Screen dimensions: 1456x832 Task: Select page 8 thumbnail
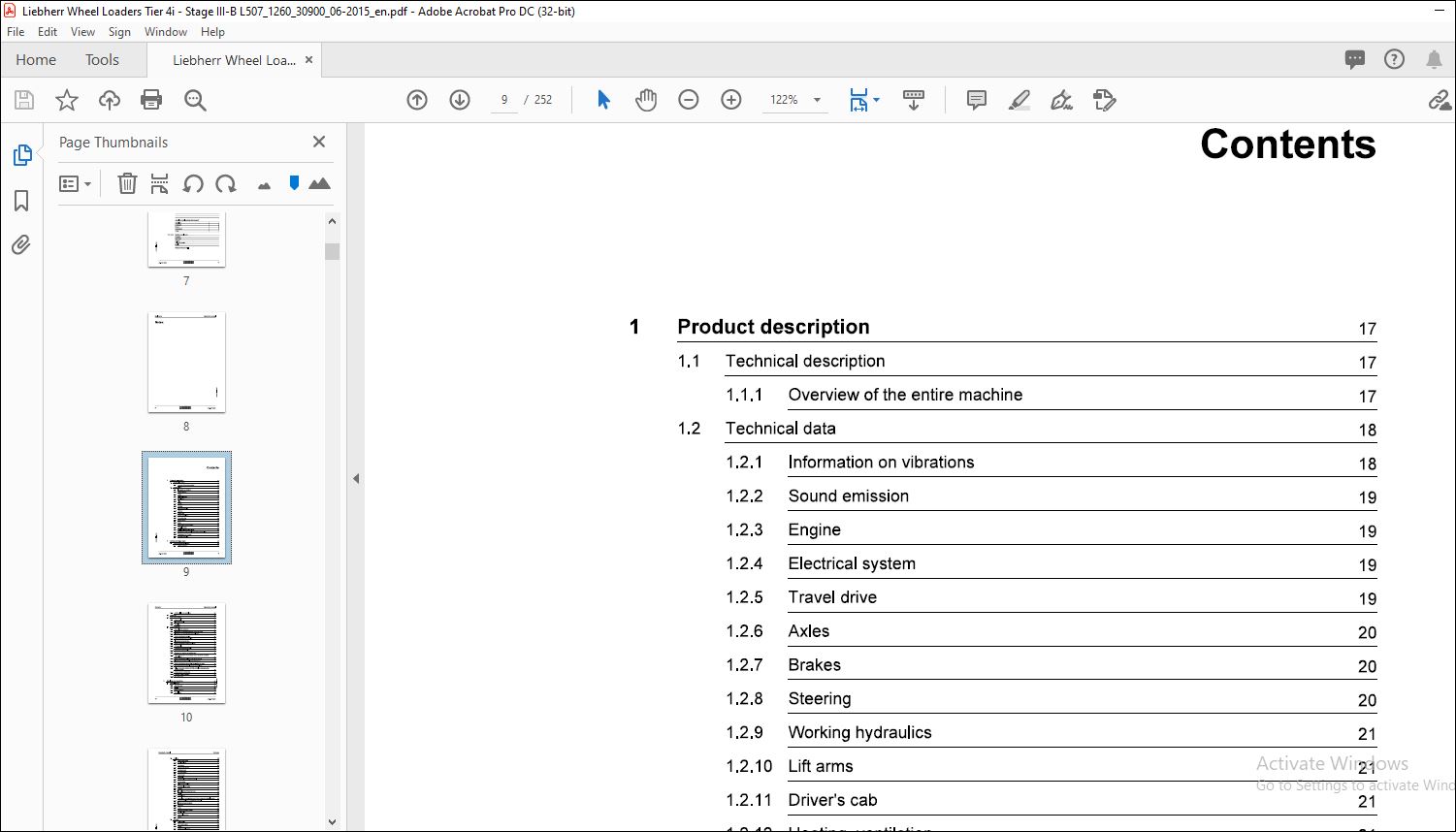click(186, 363)
